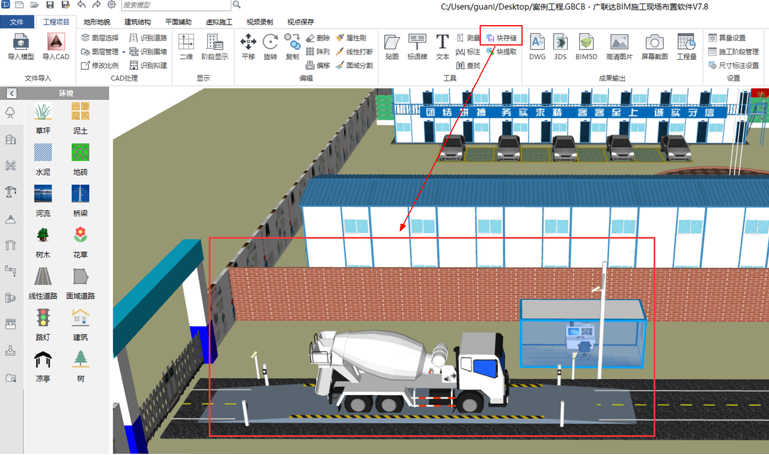Screen dimensions: 769x455
Task: Open 工程量 quantity report
Action: click(687, 47)
